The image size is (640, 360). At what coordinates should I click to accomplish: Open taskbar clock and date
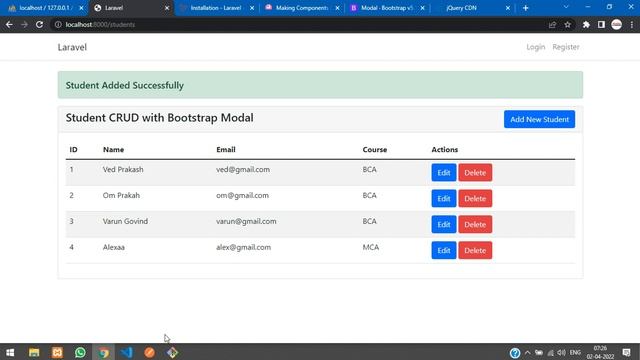pyautogui.click(x=600, y=353)
